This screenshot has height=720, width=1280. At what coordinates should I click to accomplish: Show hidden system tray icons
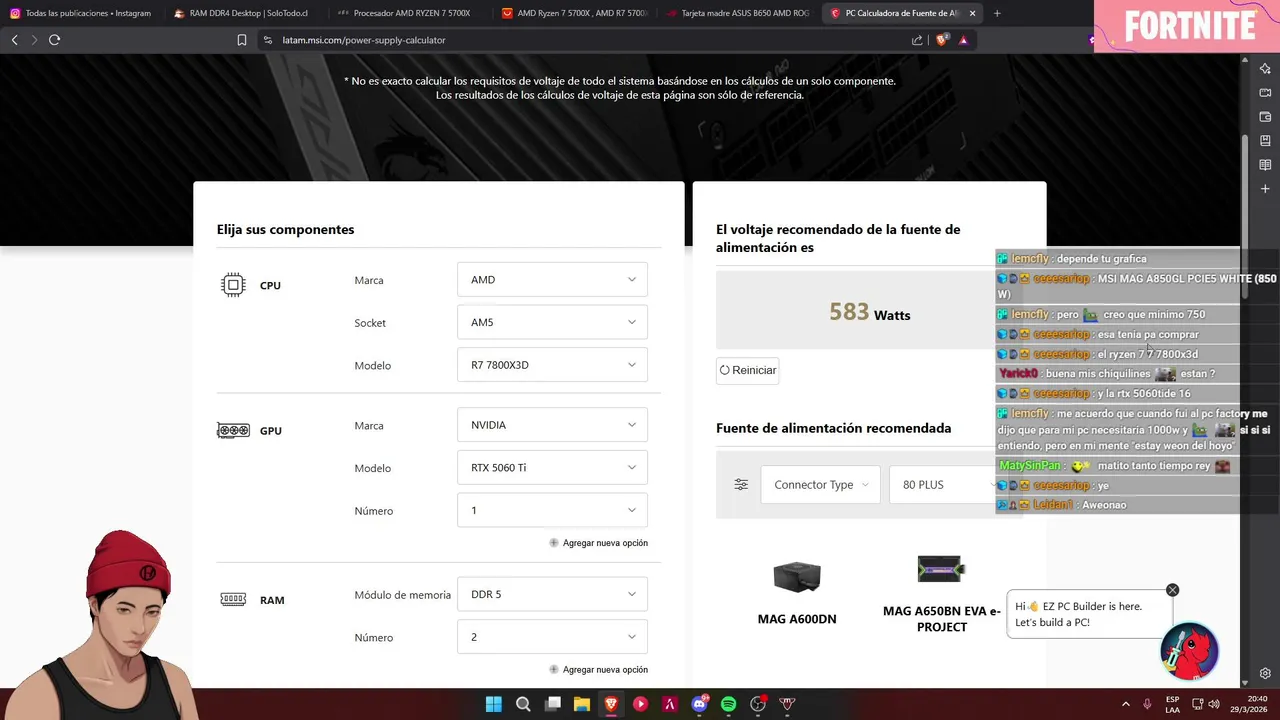pos(1125,704)
